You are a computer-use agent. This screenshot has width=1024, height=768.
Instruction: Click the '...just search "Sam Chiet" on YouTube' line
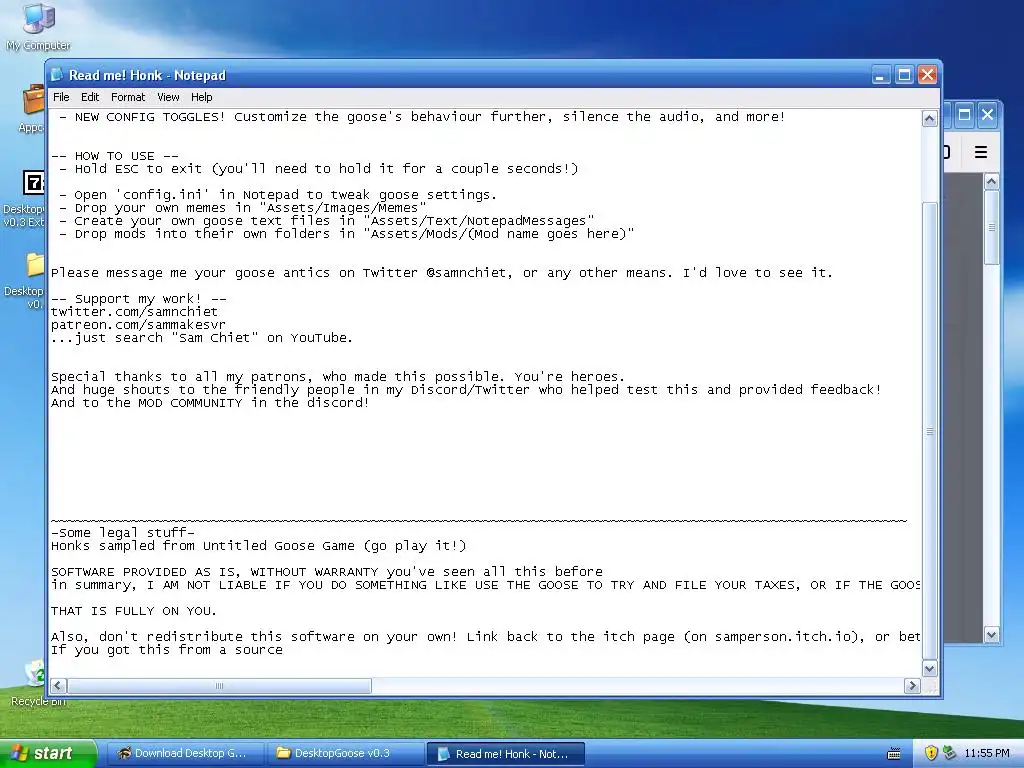[202, 338]
